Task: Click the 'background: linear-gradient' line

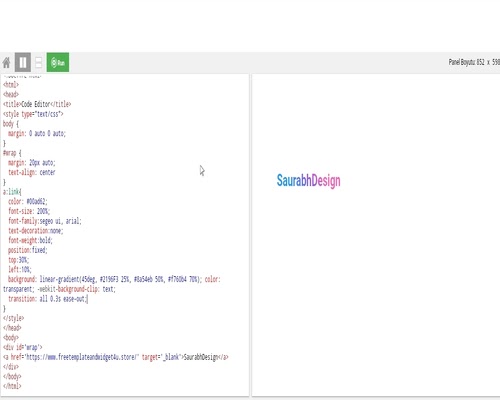Action: click(x=114, y=279)
